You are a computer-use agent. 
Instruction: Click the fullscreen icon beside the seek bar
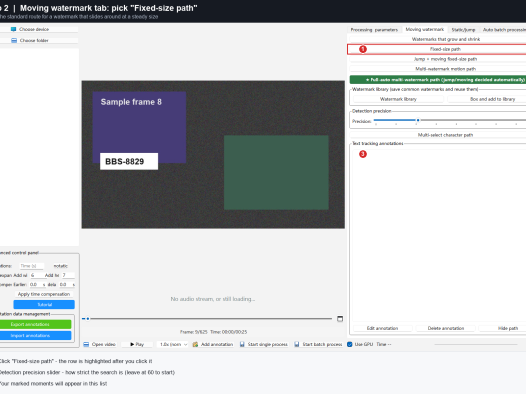340,319
